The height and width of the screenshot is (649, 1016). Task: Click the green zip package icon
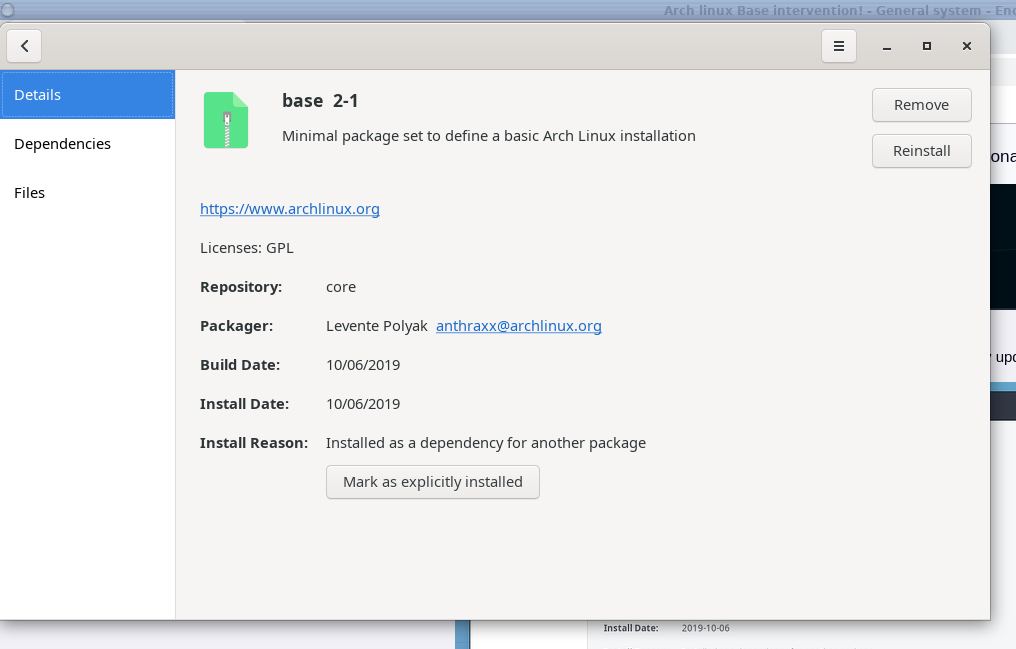point(225,120)
